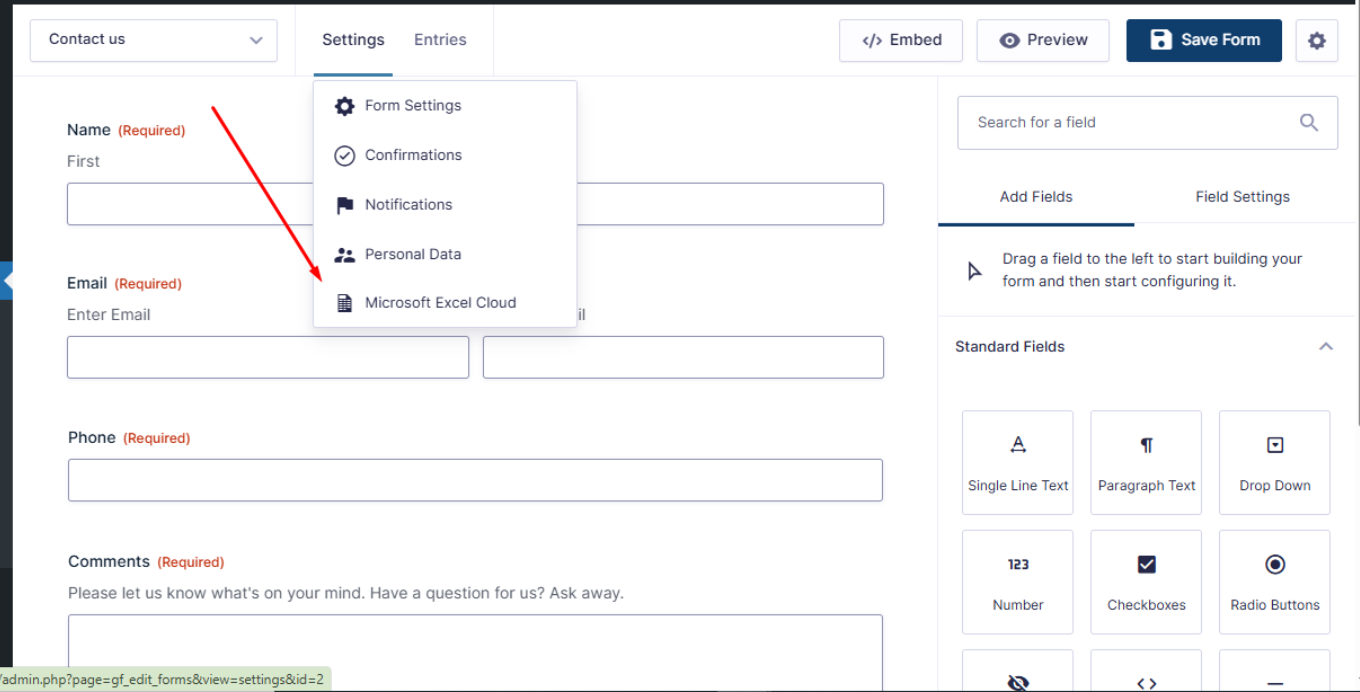The image size is (1360, 692).
Task: Add a Paragraph Text field
Action: (x=1147, y=463)
